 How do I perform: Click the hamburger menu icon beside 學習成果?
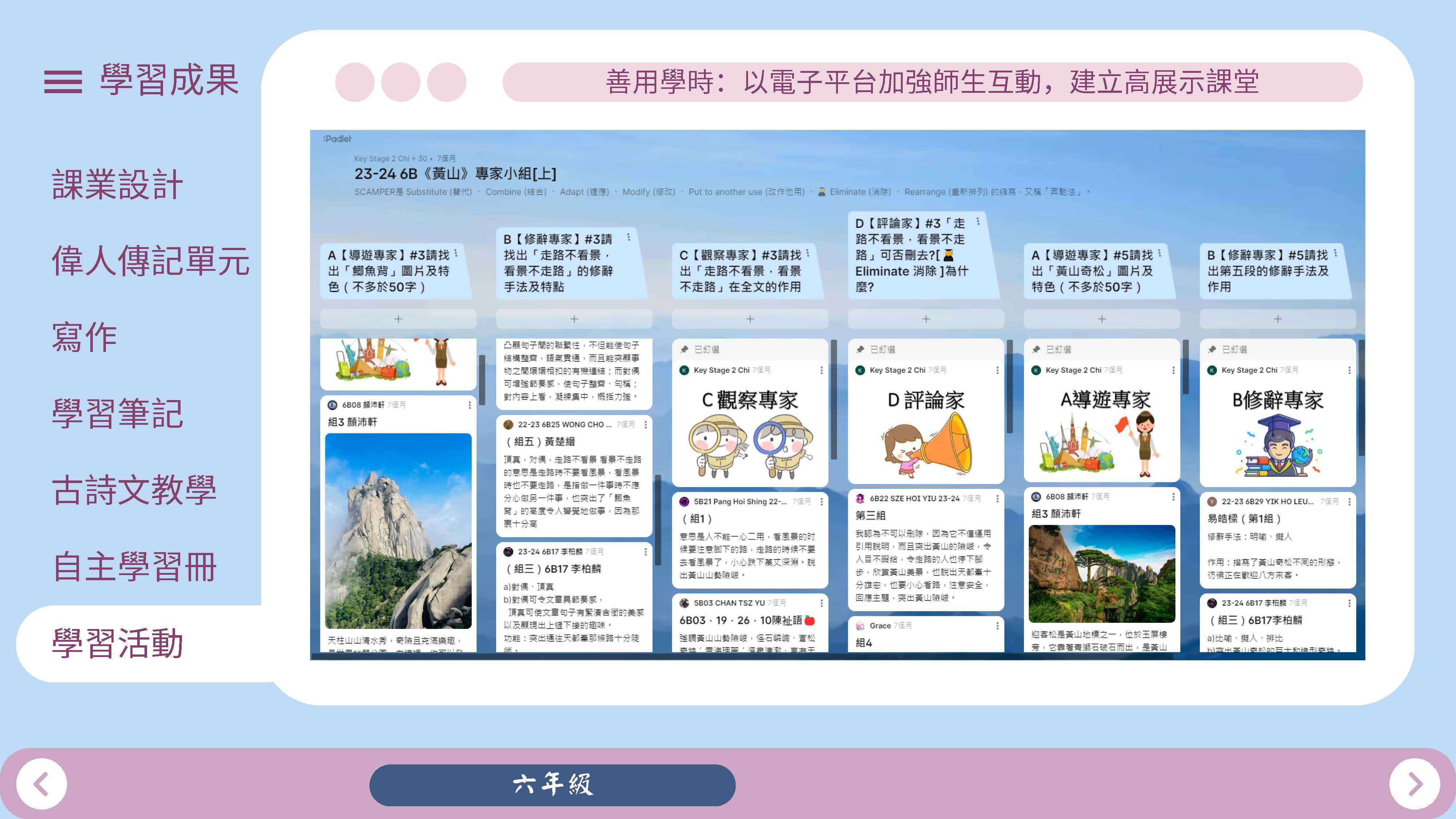click(x=63, y=82)
